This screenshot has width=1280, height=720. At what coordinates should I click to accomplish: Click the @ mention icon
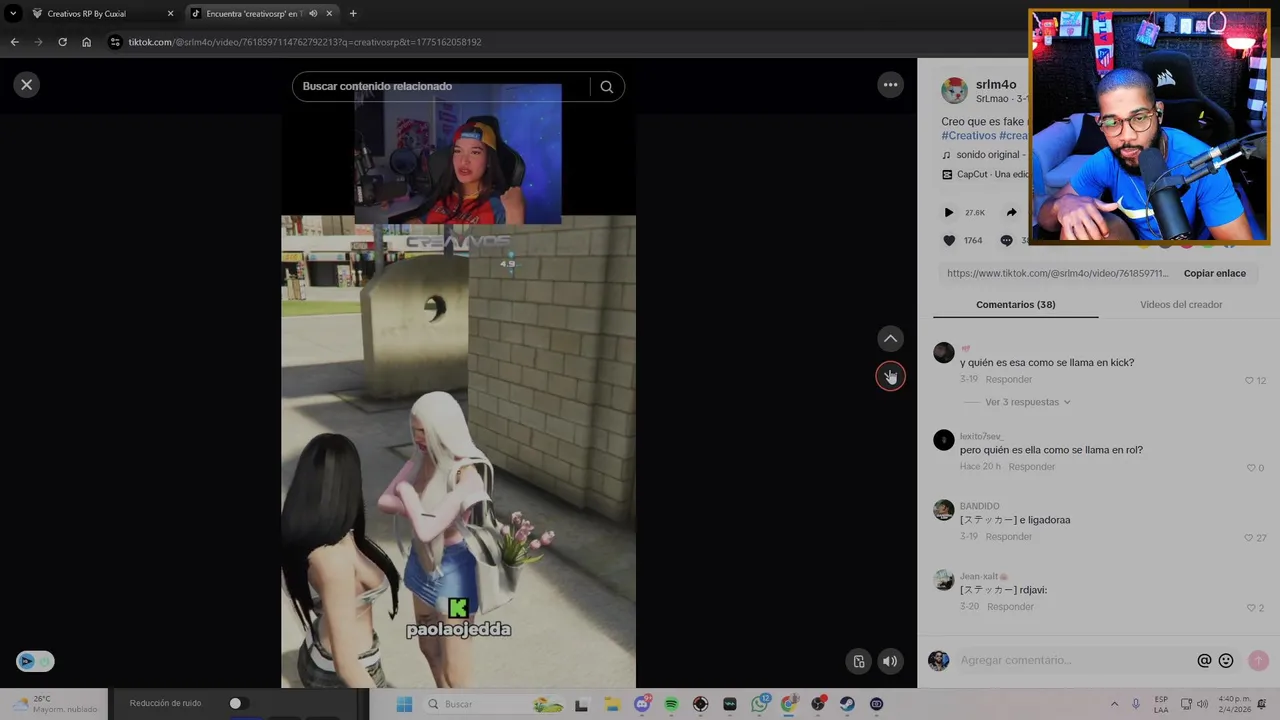1204,661
